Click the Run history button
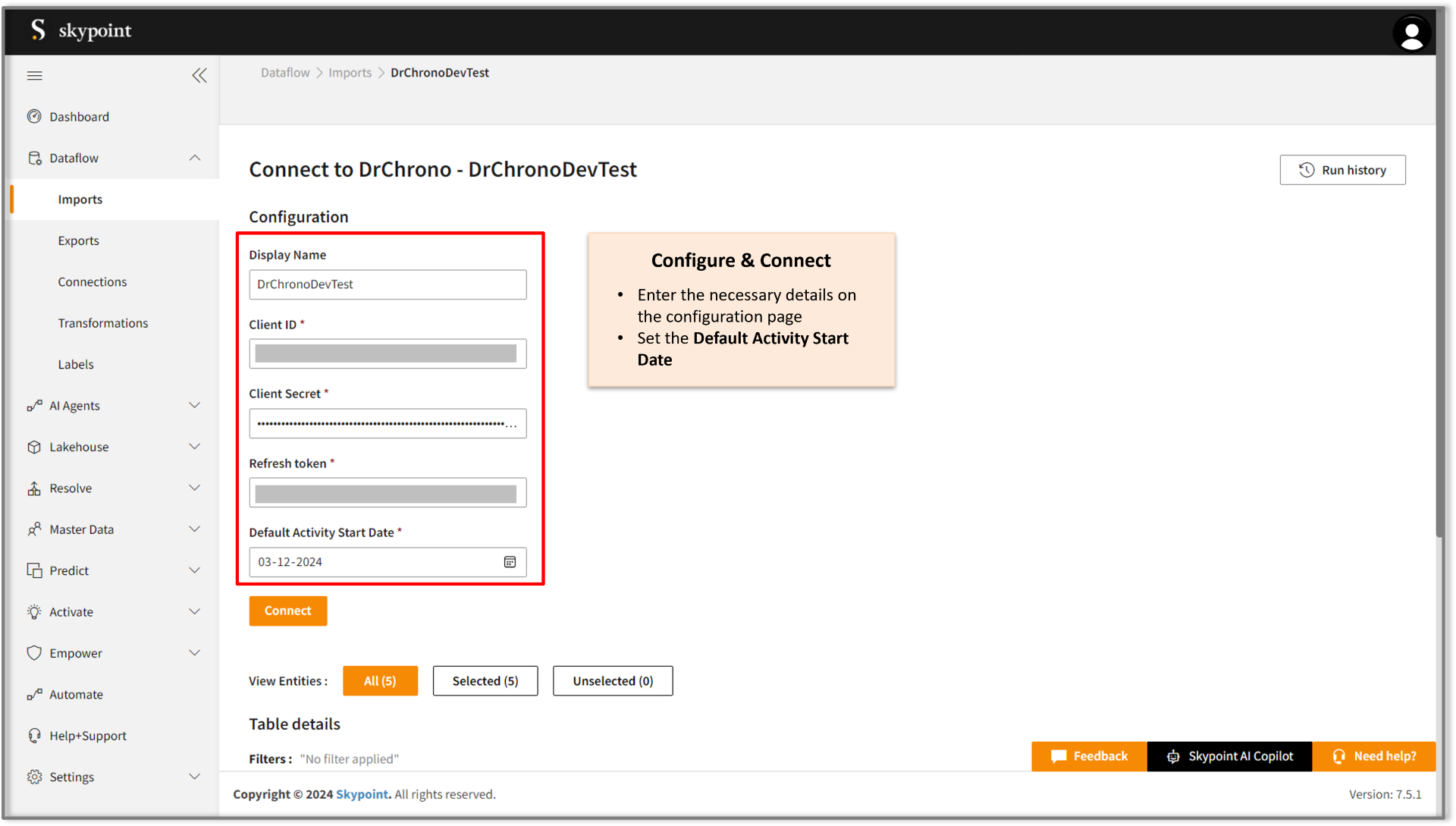 pyautogui.click(x=1342, y=169)
